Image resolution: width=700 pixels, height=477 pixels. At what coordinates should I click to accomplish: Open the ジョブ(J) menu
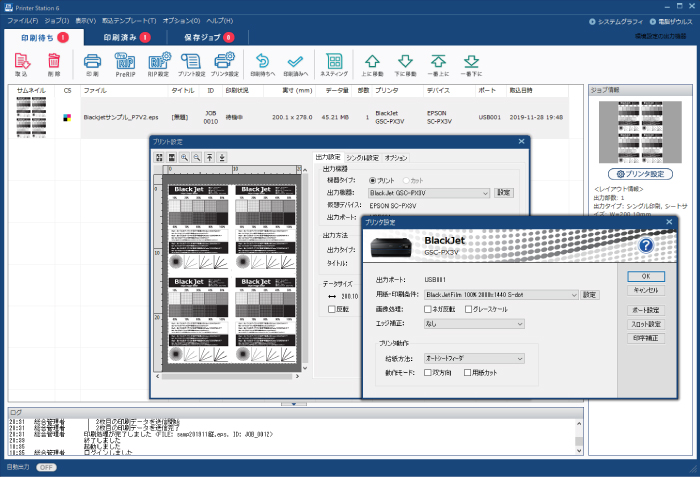coord(57,21)
